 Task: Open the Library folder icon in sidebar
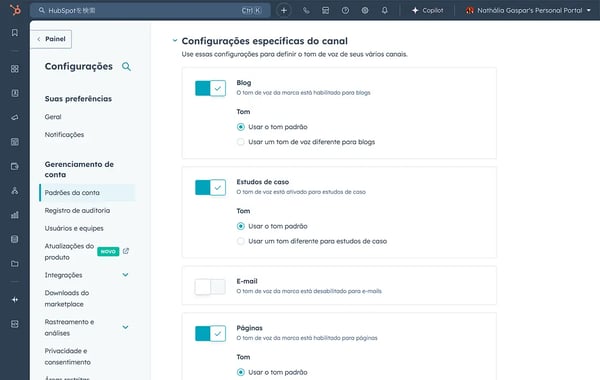pos(15,264)
